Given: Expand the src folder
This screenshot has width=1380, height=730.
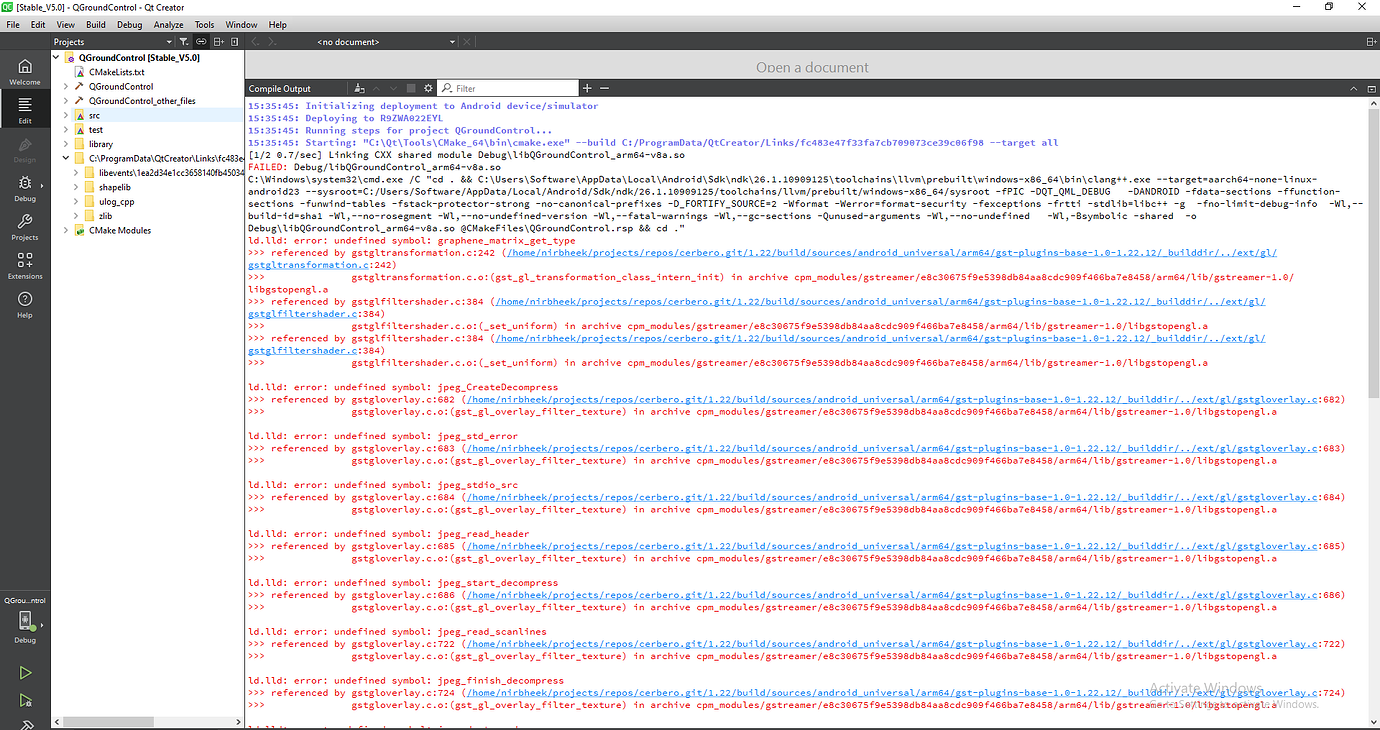Looking at the screenshot, I should point(66,115).
